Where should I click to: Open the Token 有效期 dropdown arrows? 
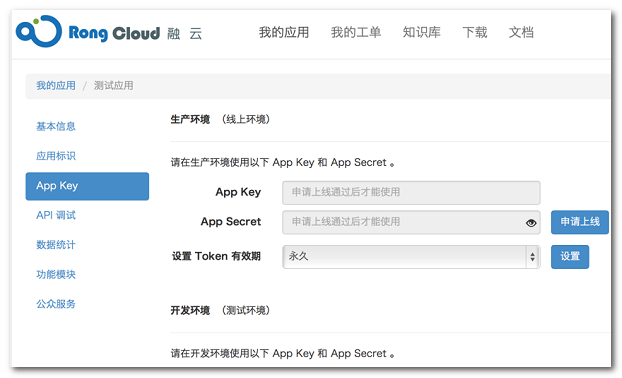point(532,257)
